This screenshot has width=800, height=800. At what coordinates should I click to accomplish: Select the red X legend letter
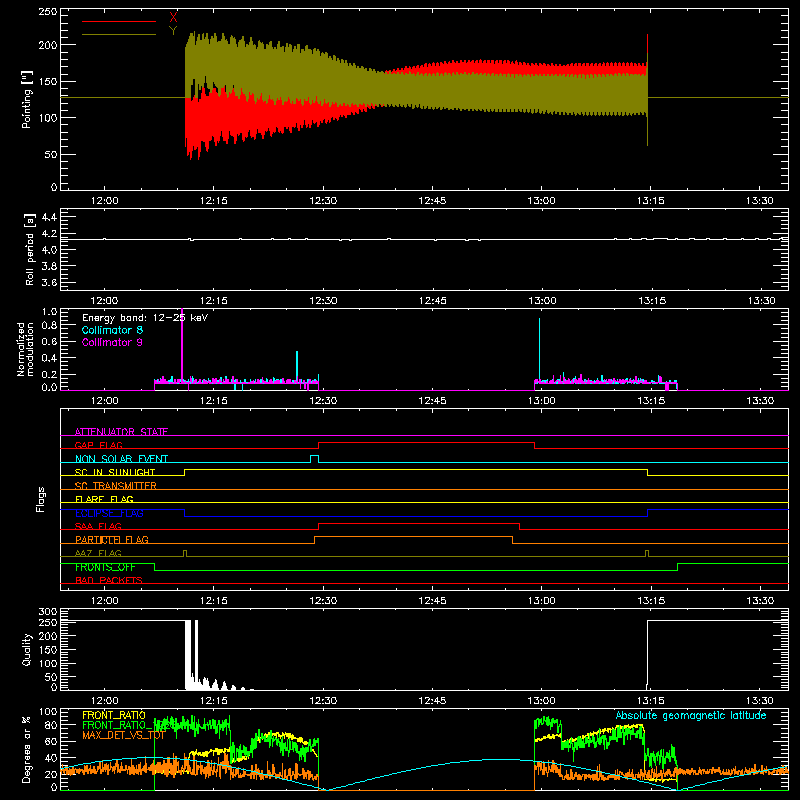click(x=173, y=18)
